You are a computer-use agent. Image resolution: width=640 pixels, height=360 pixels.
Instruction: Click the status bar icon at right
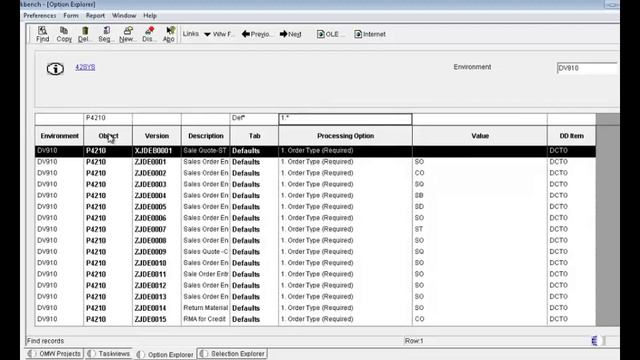(x=595, y=340)
